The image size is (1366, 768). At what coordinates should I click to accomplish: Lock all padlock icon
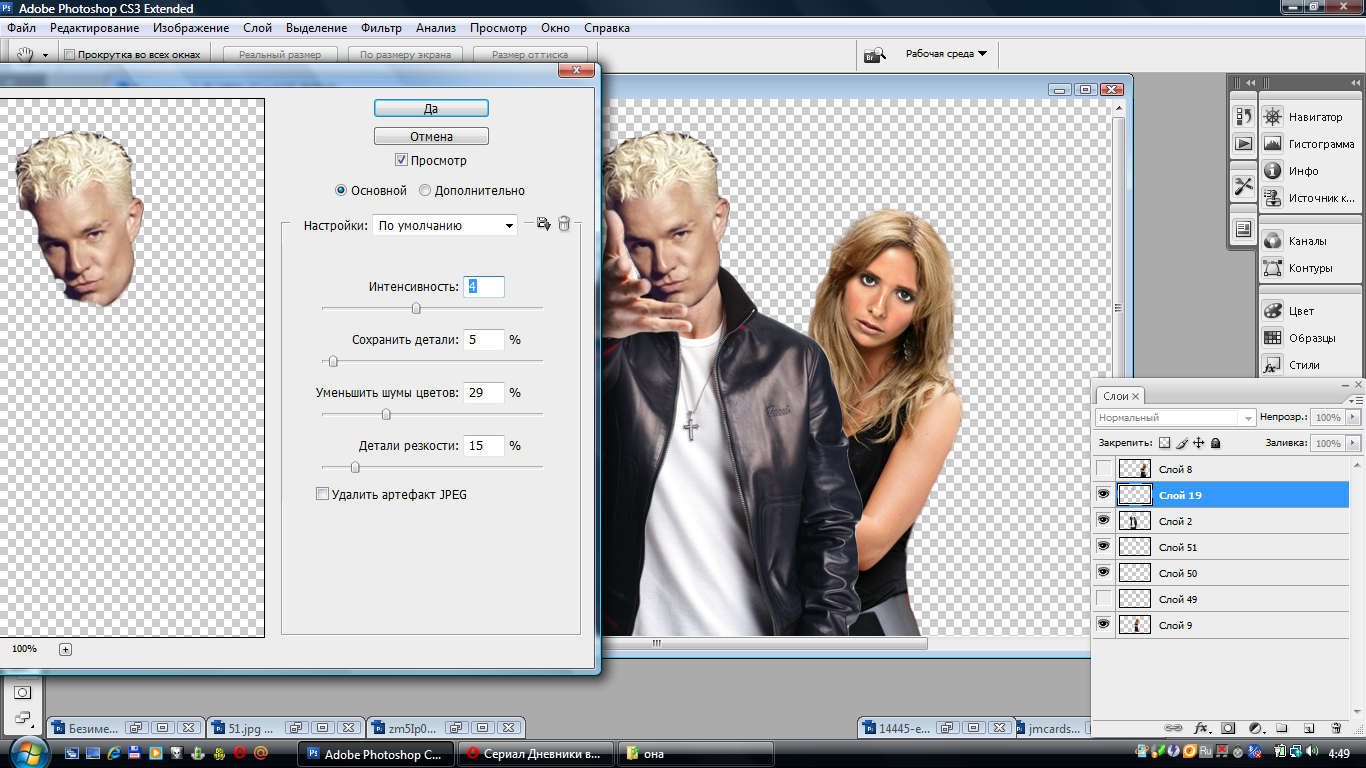(1215, 442)
